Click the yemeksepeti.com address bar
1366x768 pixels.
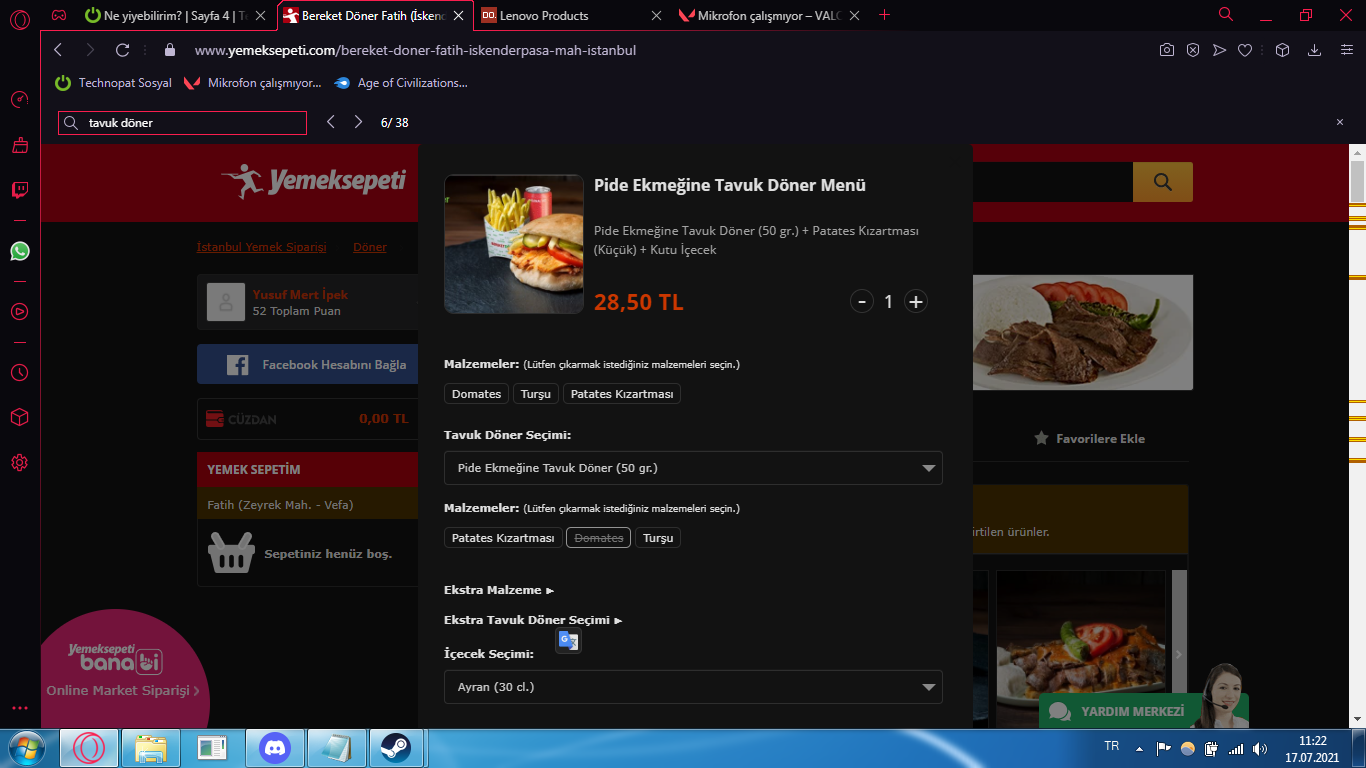[x=415, y=50]
